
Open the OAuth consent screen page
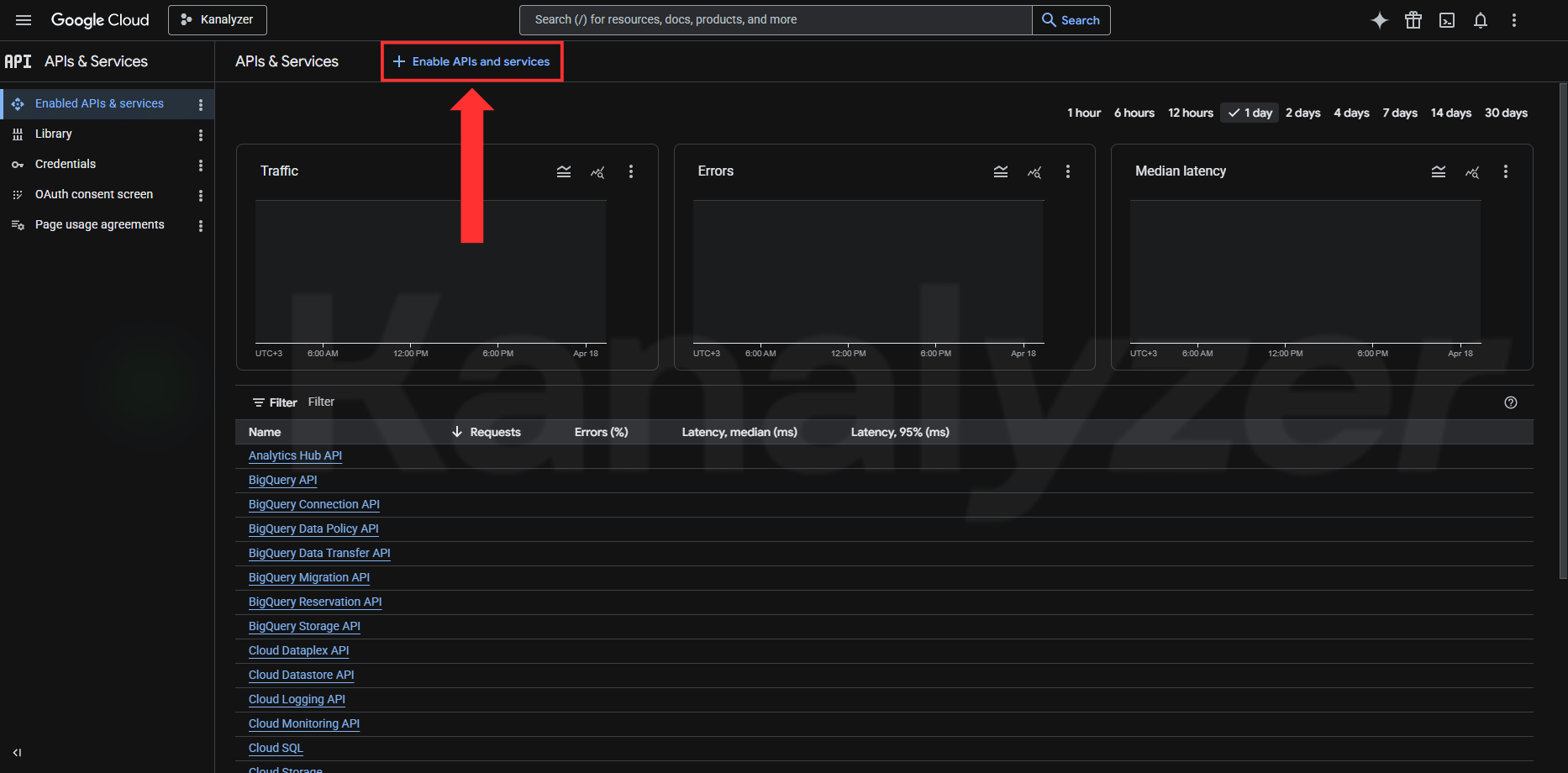pyautogui.click(x=94, y=195)
